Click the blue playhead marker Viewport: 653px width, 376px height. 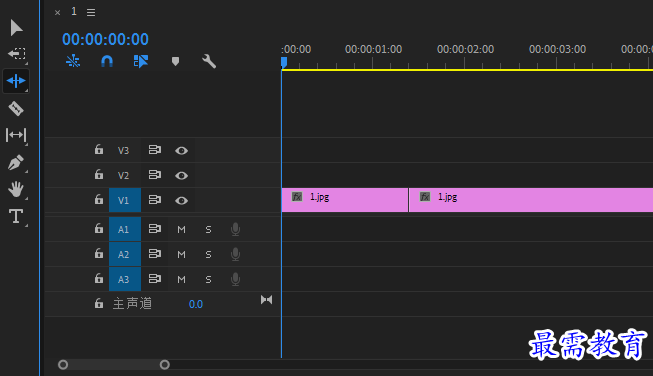click(284, 62)
